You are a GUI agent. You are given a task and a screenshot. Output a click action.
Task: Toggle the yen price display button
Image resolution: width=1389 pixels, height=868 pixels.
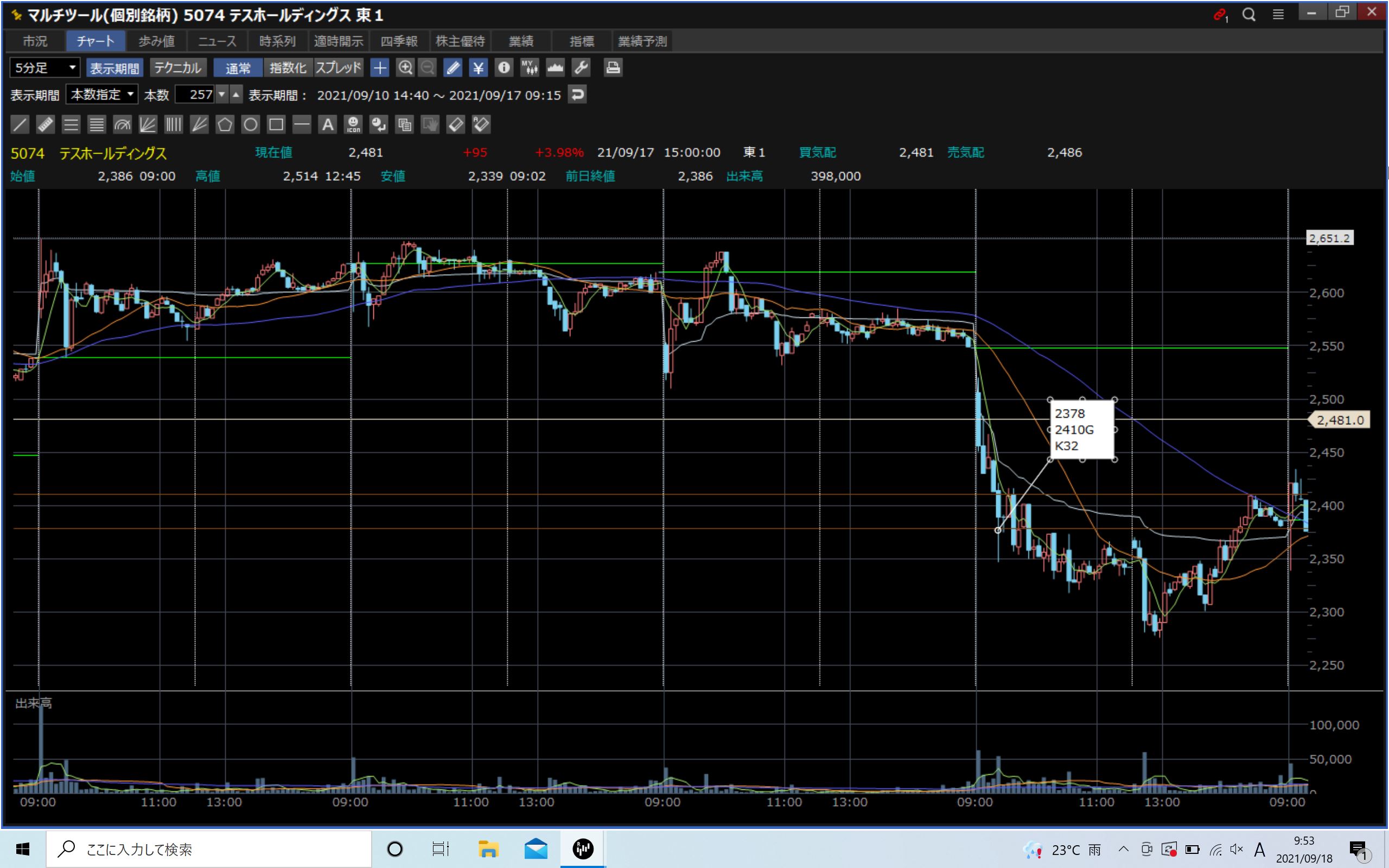coord(478,68)
